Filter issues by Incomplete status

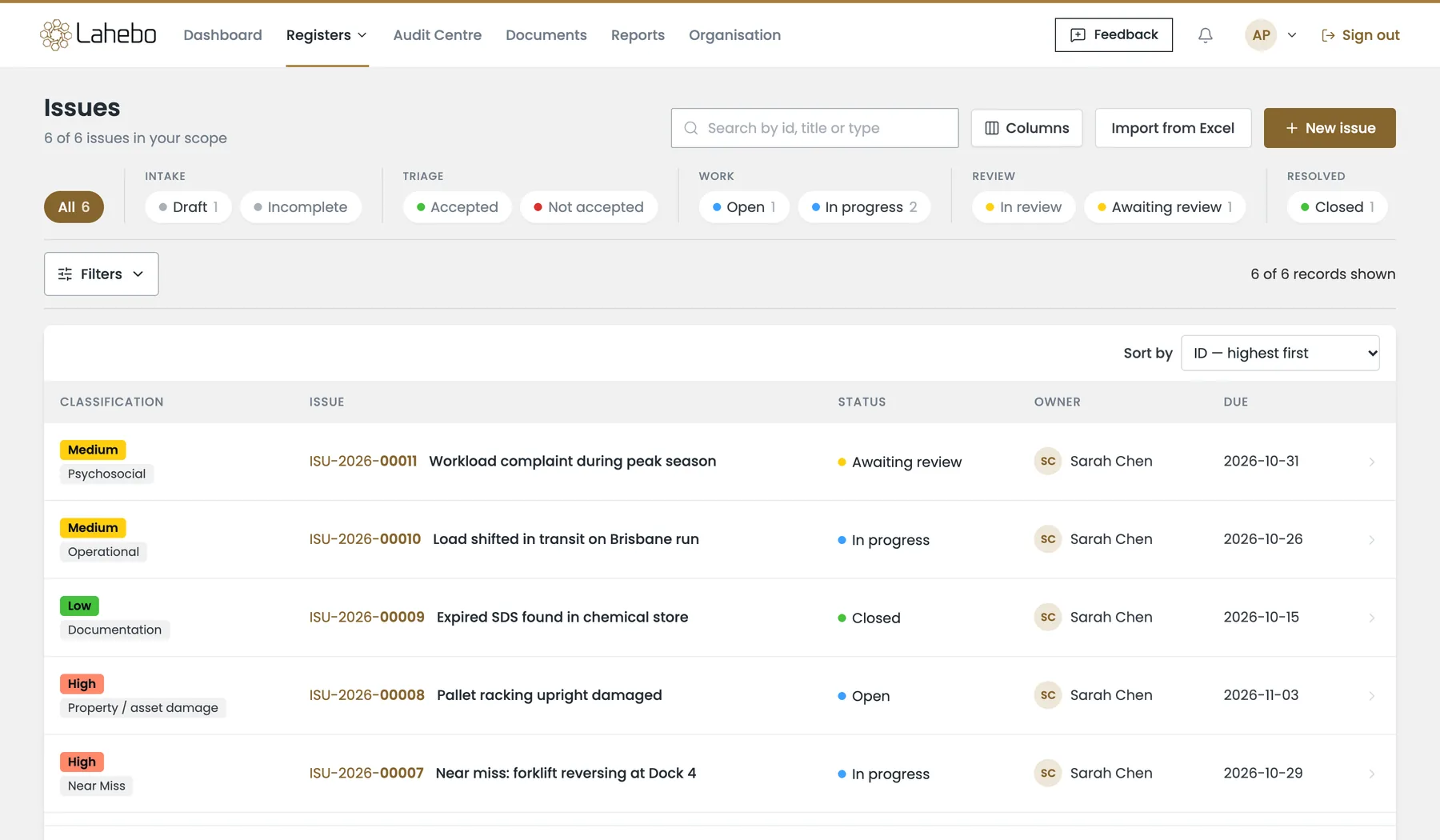pos(300,207)
